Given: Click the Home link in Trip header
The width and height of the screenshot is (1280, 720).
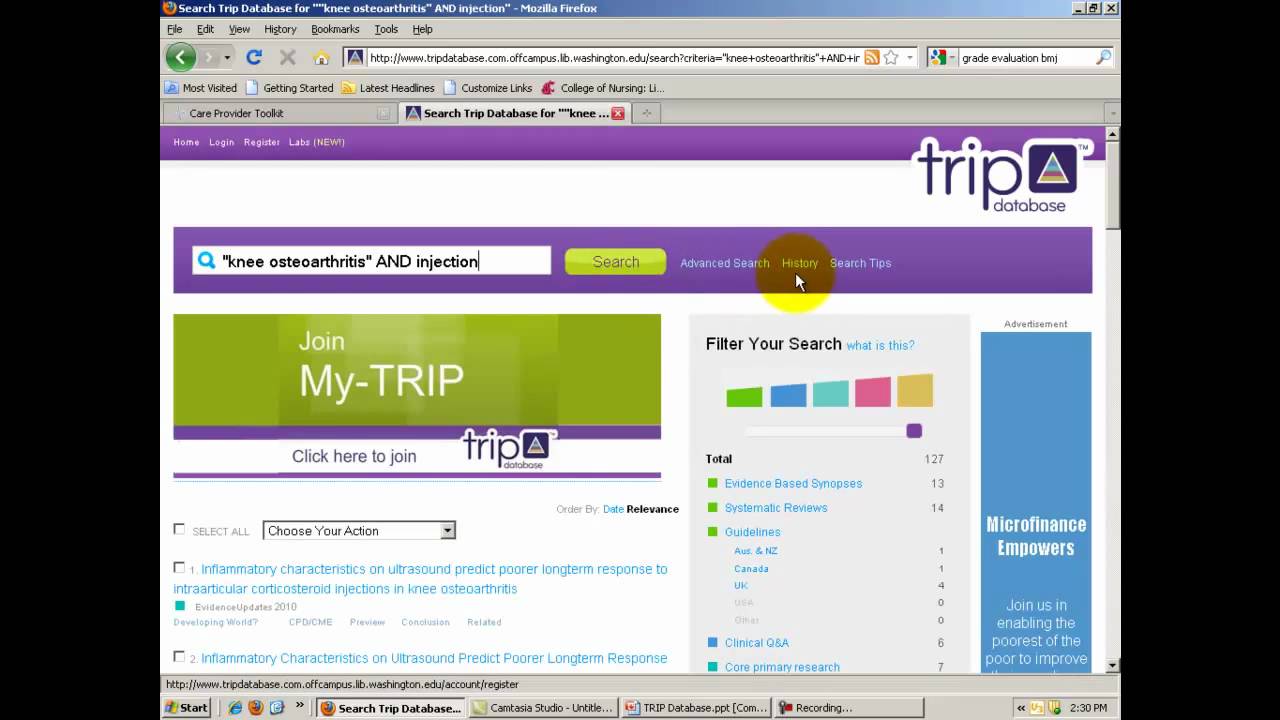Looking at the screenshot, I should [x=186, y=142].
